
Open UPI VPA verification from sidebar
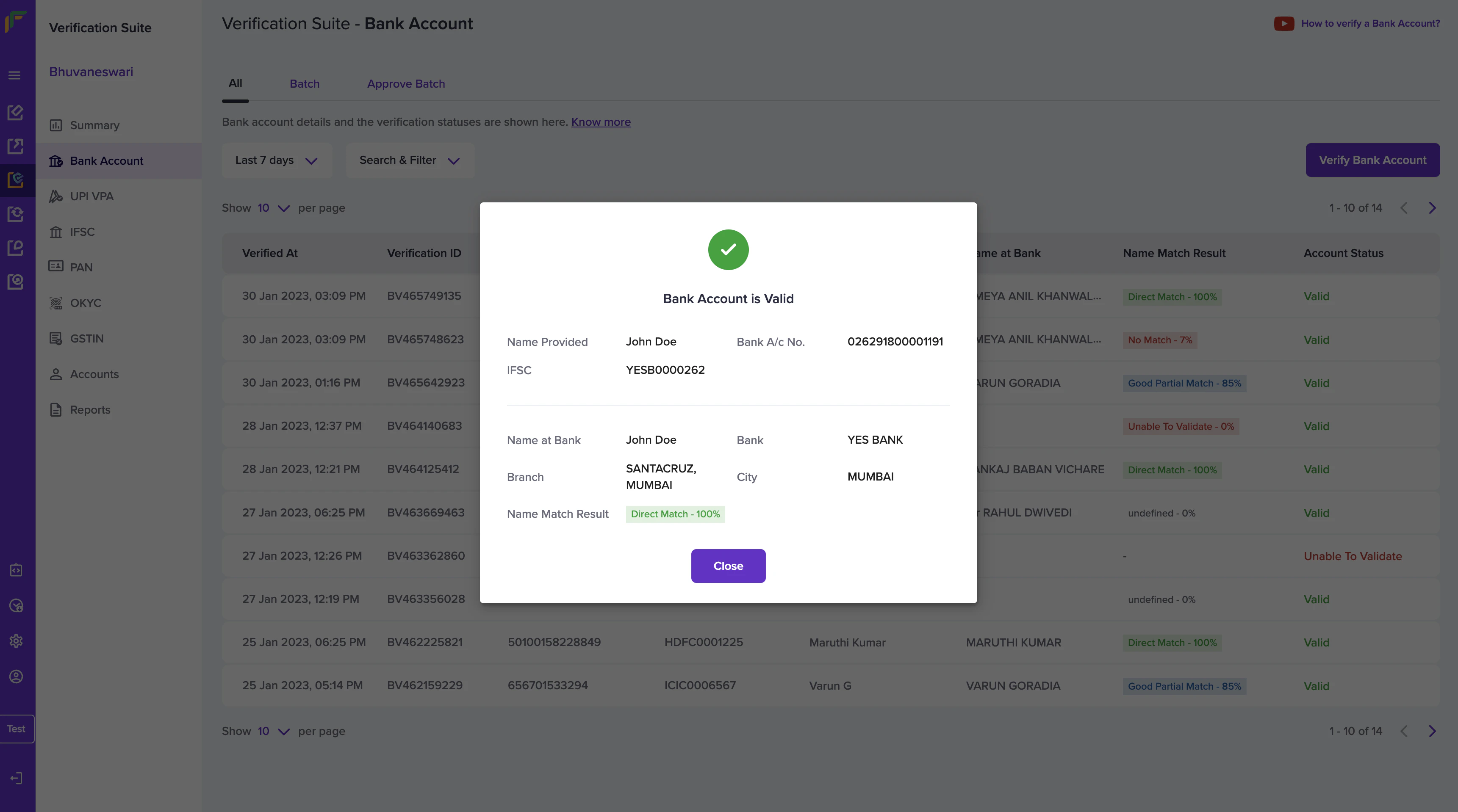(91, 196)
